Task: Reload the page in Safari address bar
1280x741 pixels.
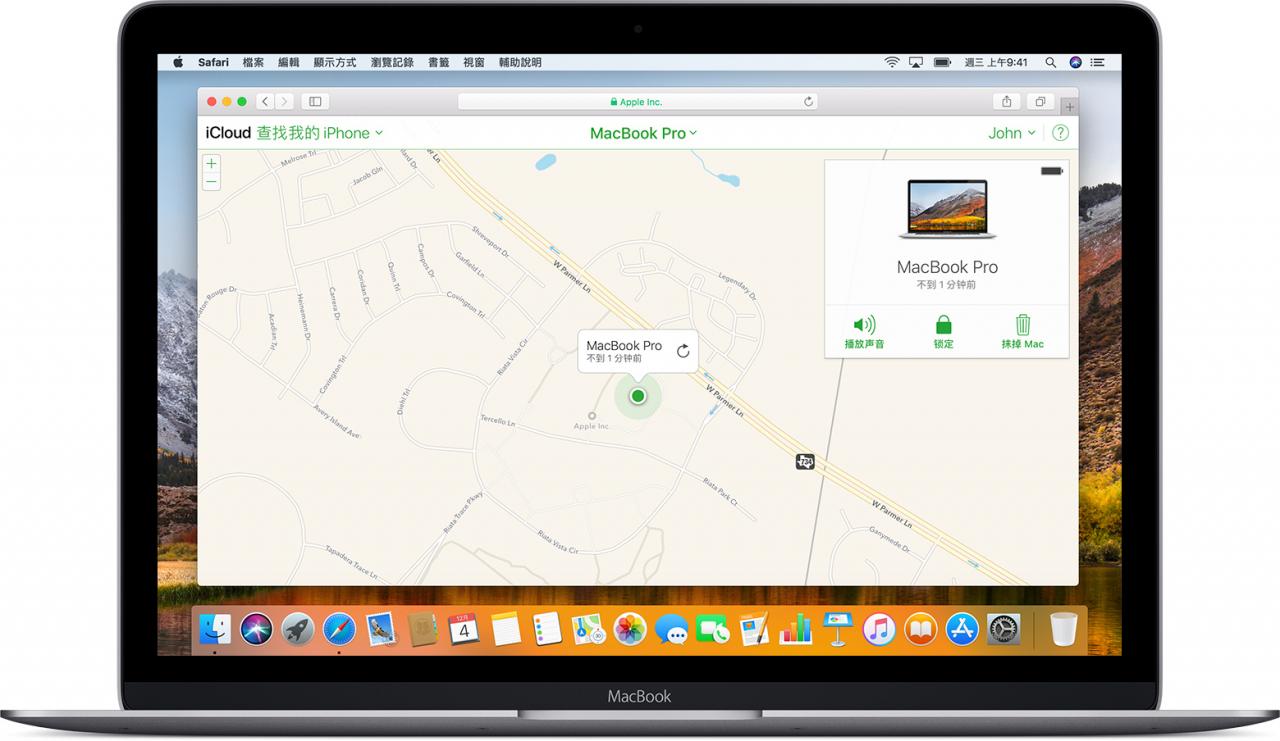Action: (808, 102)
